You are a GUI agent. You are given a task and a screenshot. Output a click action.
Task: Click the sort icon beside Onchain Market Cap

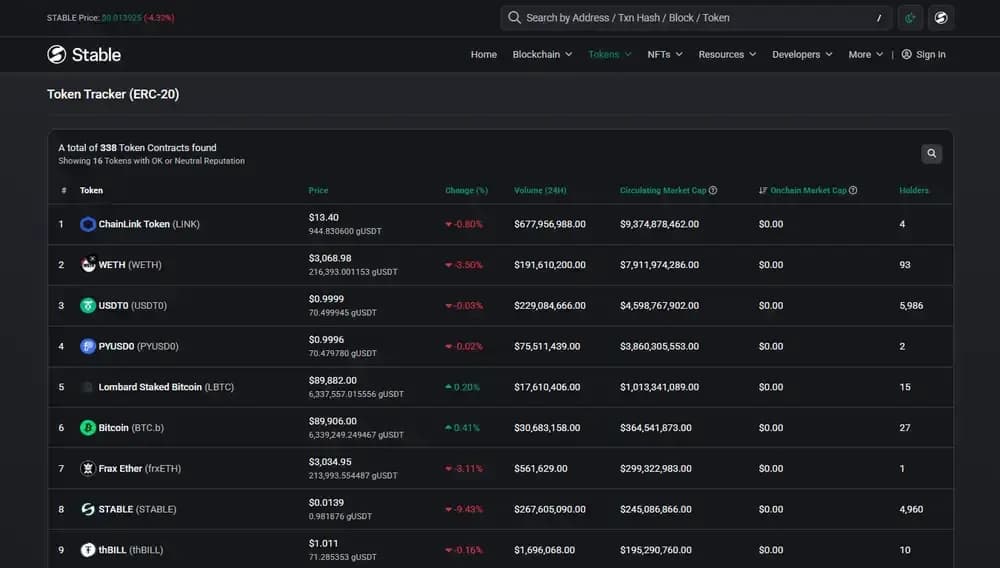[x=763, y=190]
